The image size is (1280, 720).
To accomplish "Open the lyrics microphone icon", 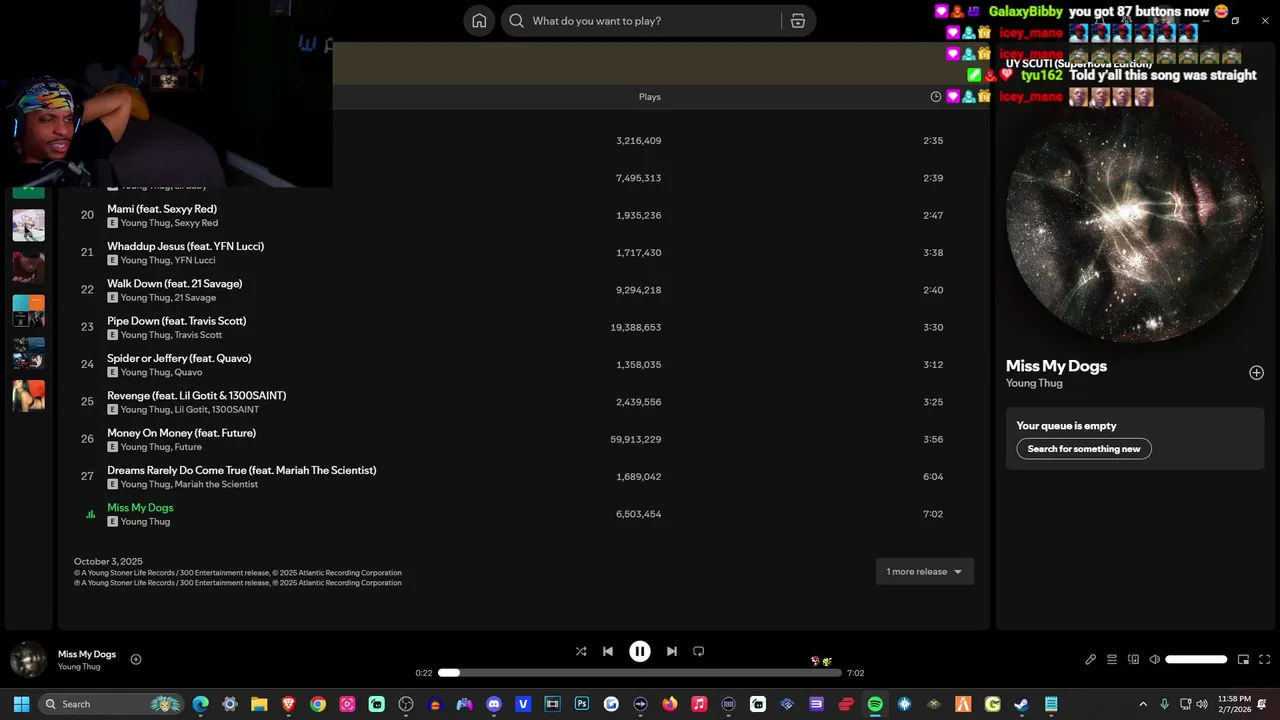I will tap(1091, 660).
